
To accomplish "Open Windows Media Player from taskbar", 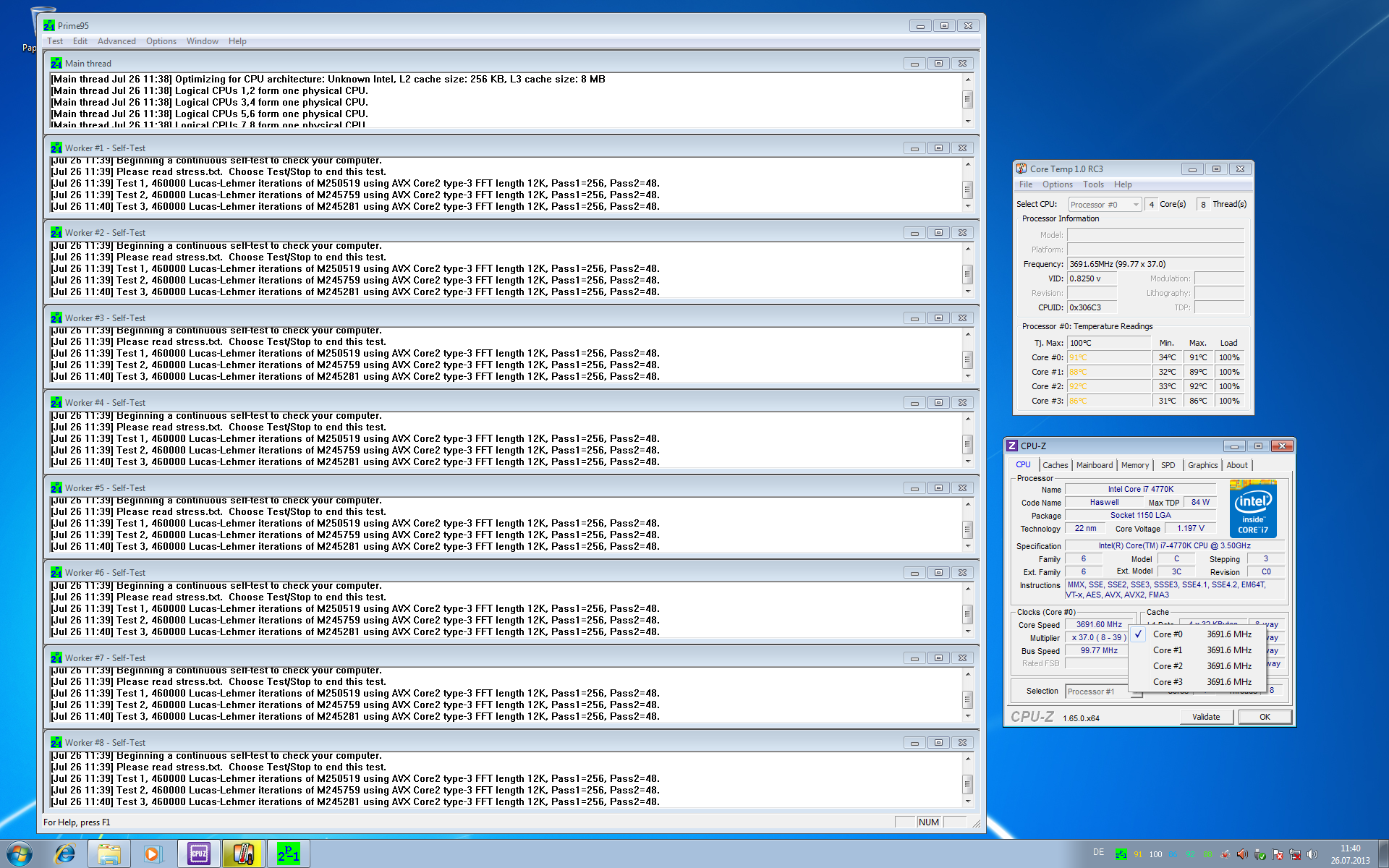I will point(153,854).
